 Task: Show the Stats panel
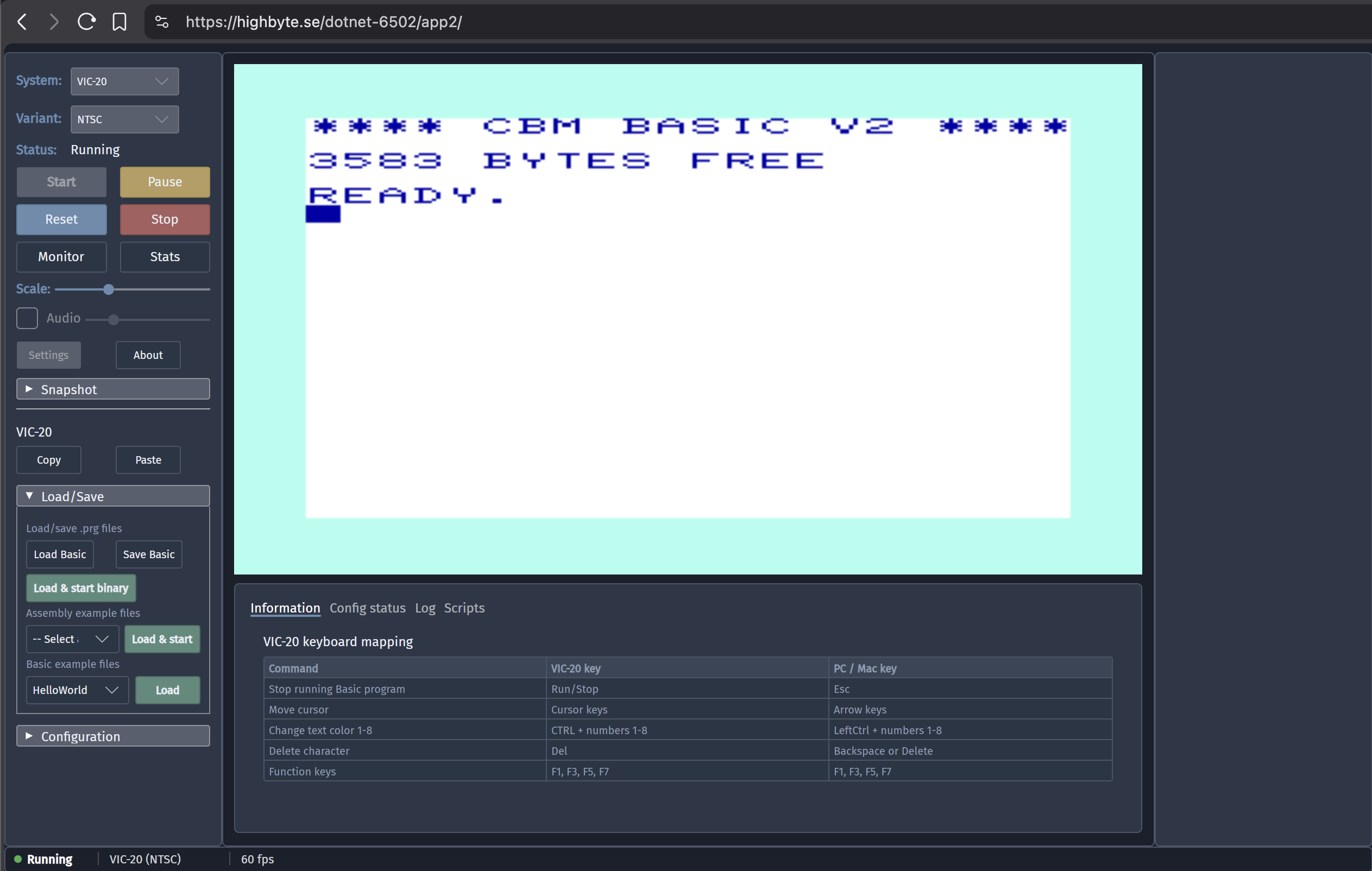tap(165, 257)
